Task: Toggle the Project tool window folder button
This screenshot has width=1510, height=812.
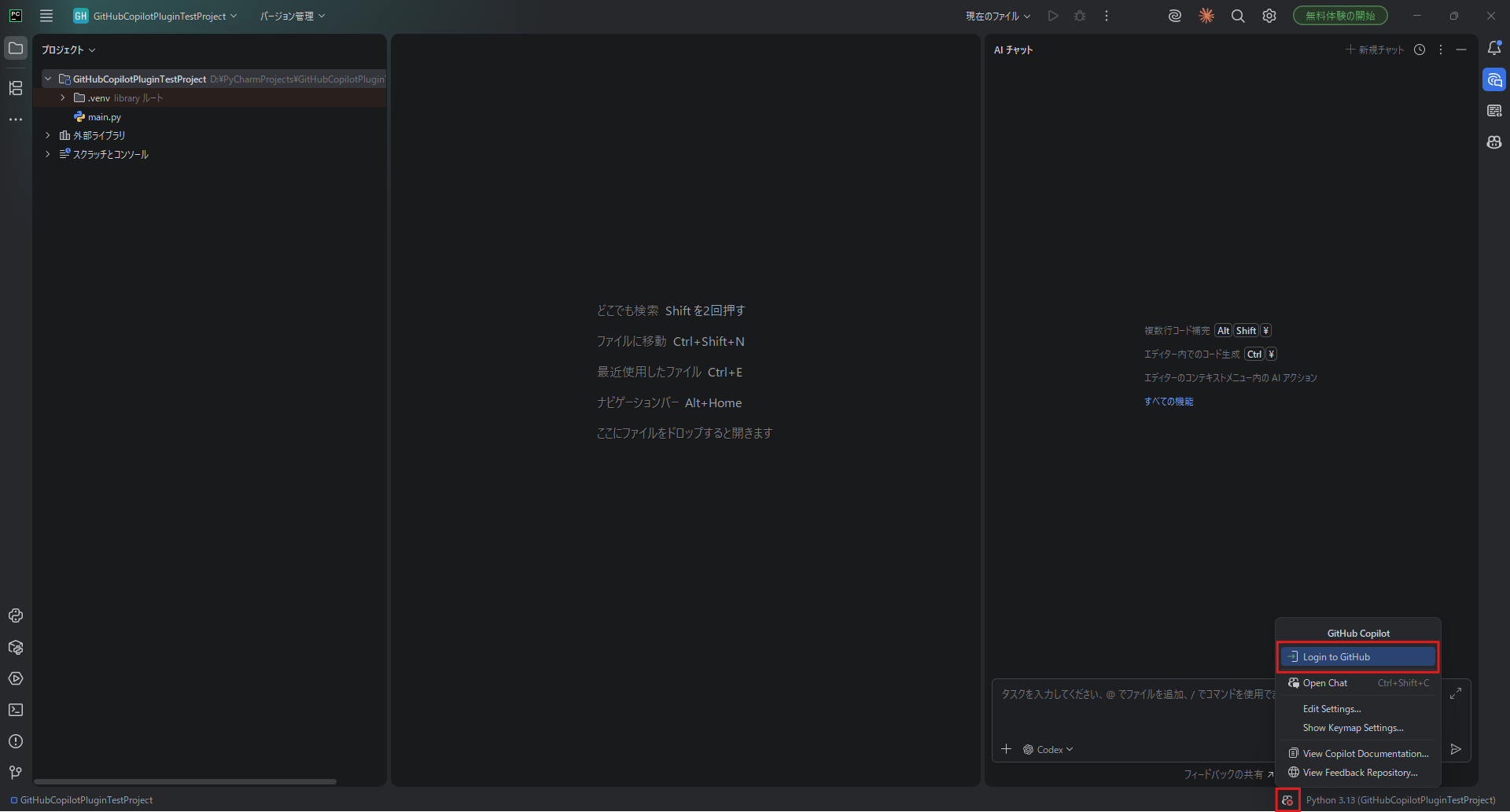Action: 16,49
